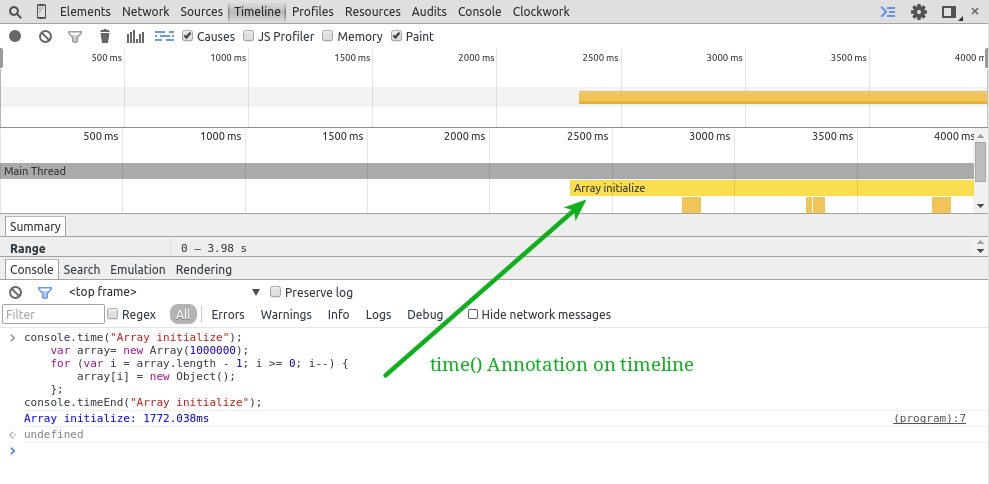Enable the JS Profiler checkbox
989x484 pixels.
(x=249, y=36)
